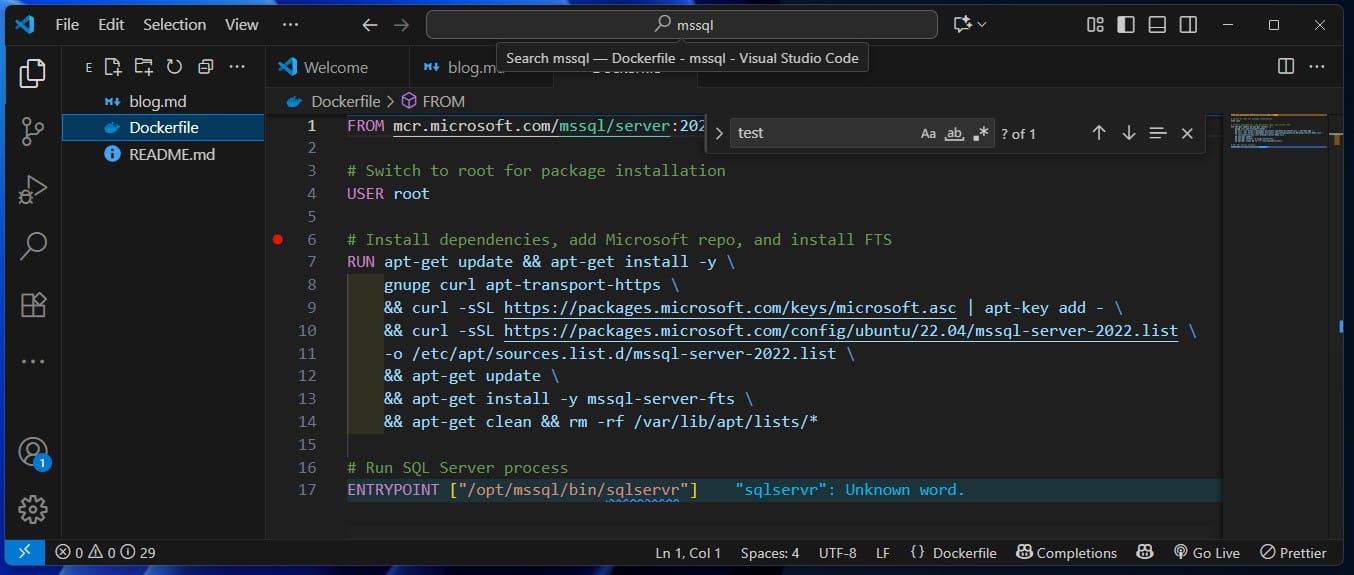Open errors and warnings status indicator
This screenshot has width=1354, height=575.
point(105,552)
